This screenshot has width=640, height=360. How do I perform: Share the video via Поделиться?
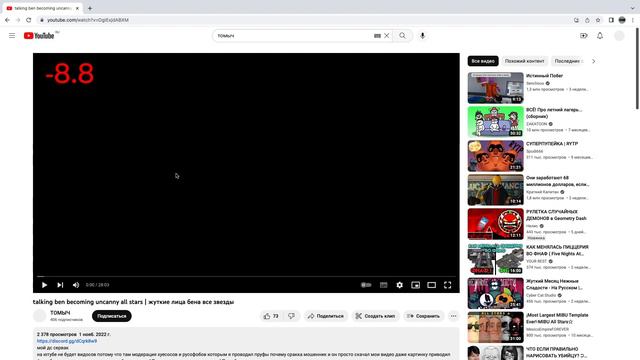point(326,316)
